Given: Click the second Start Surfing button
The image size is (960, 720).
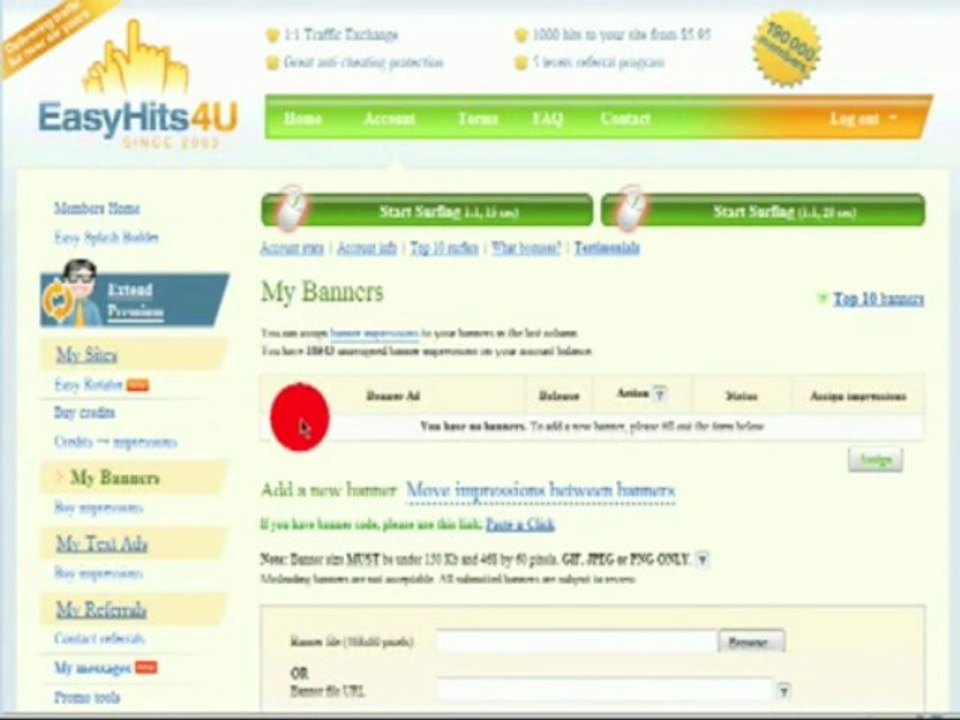Looking at the screenshot, I should click(763, 211).
